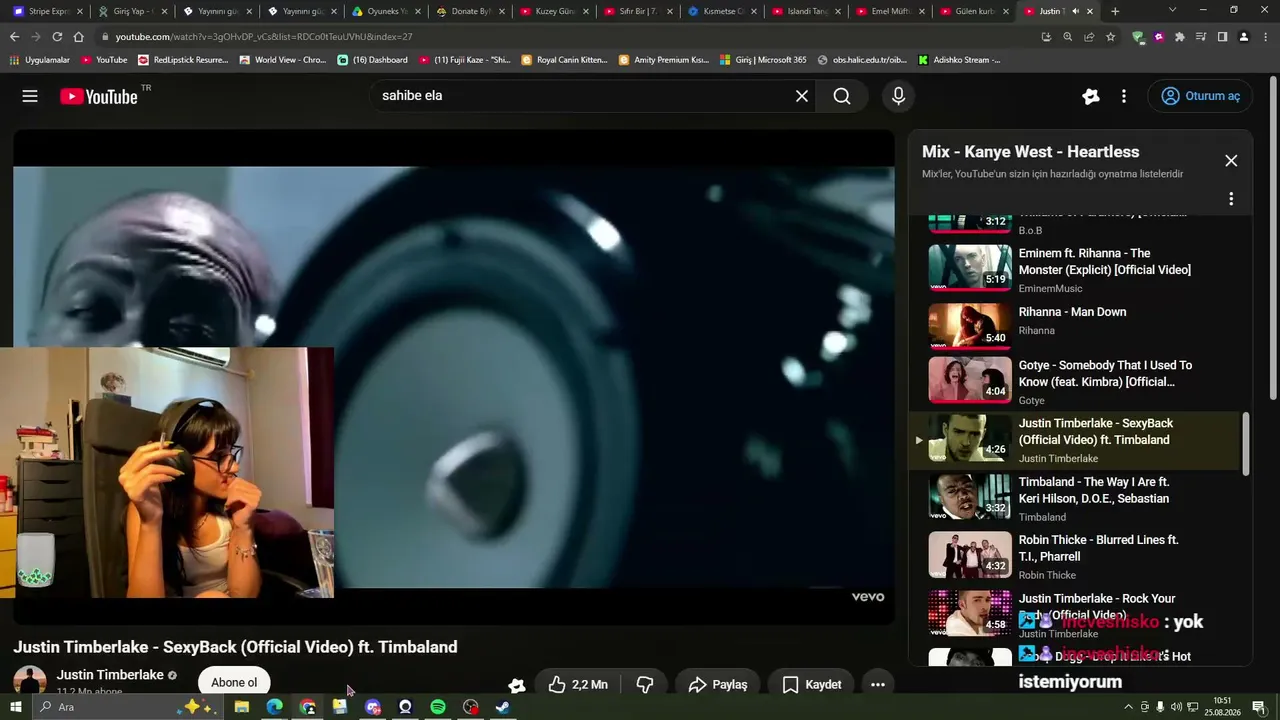Viewport: 1280px width, 720px height.
Task: Open a new browser tab
Action: pyautogui.click(x=1115, y=11)
